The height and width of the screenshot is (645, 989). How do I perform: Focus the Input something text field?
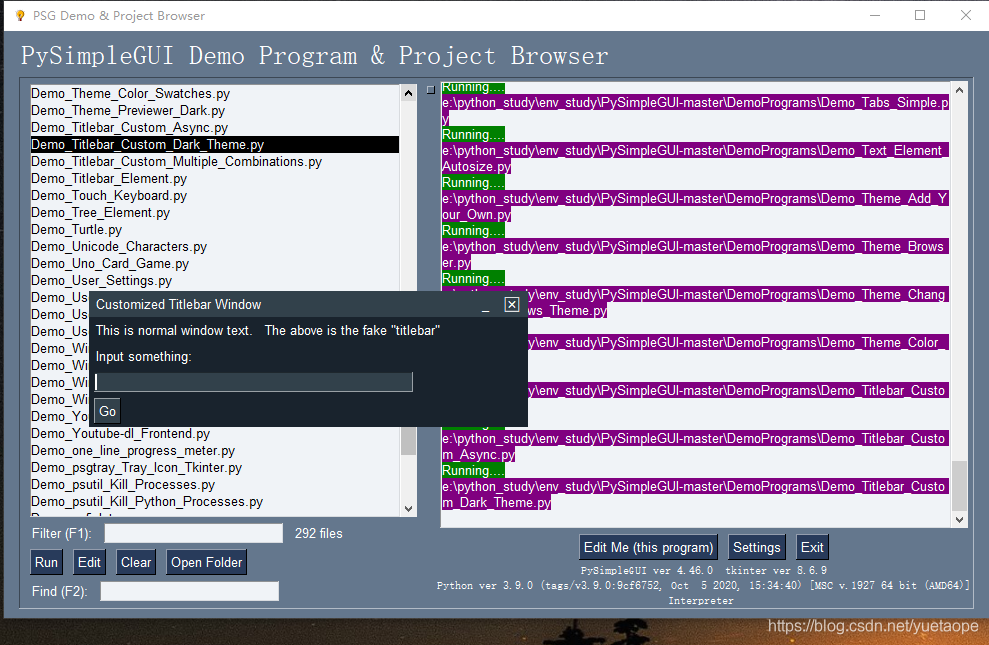point(254,381)
